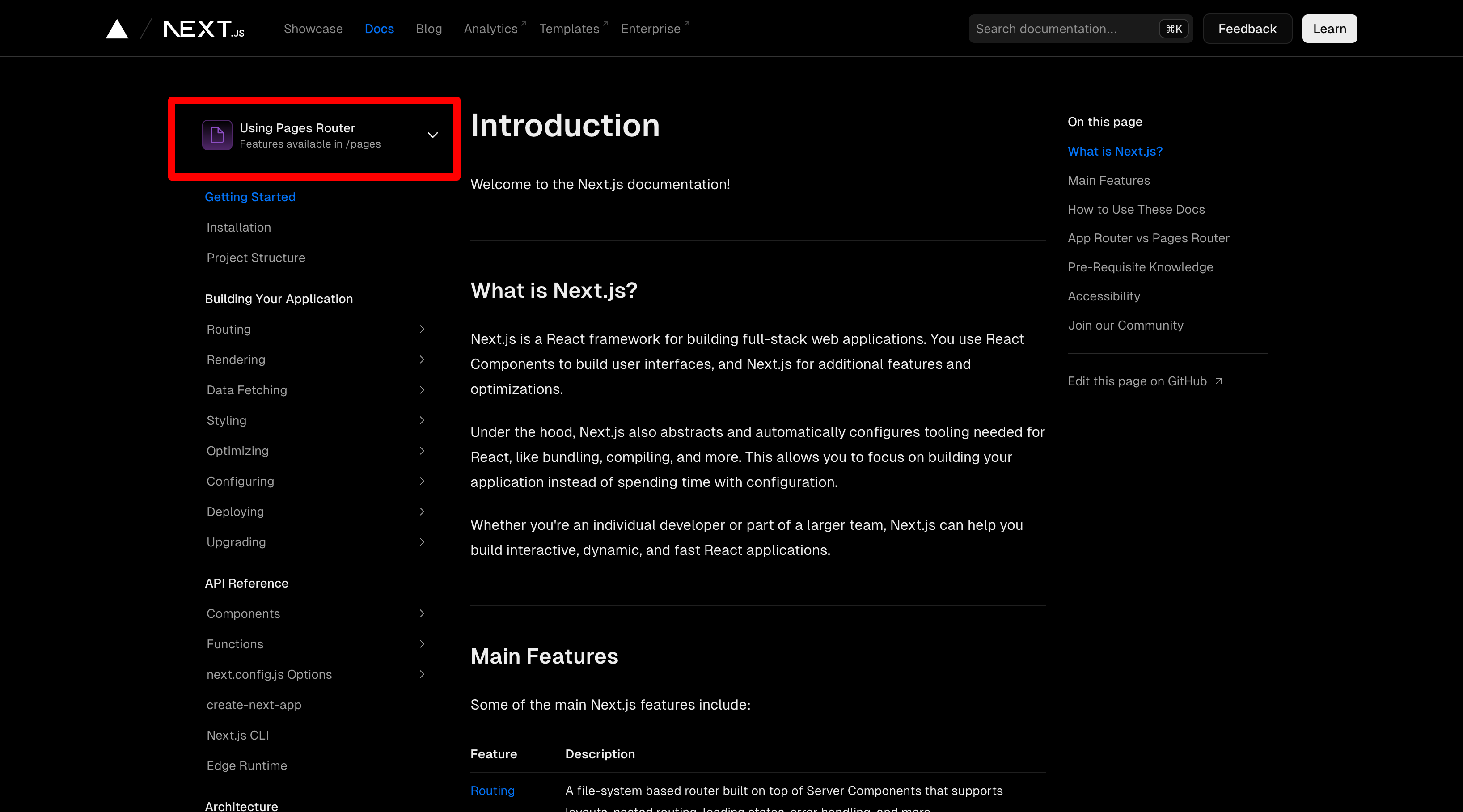Image resolution: width=1463 pixels, height=812 pixels.
Task: Expand the Data Fetching section chevron
Action: click(421, 390)
